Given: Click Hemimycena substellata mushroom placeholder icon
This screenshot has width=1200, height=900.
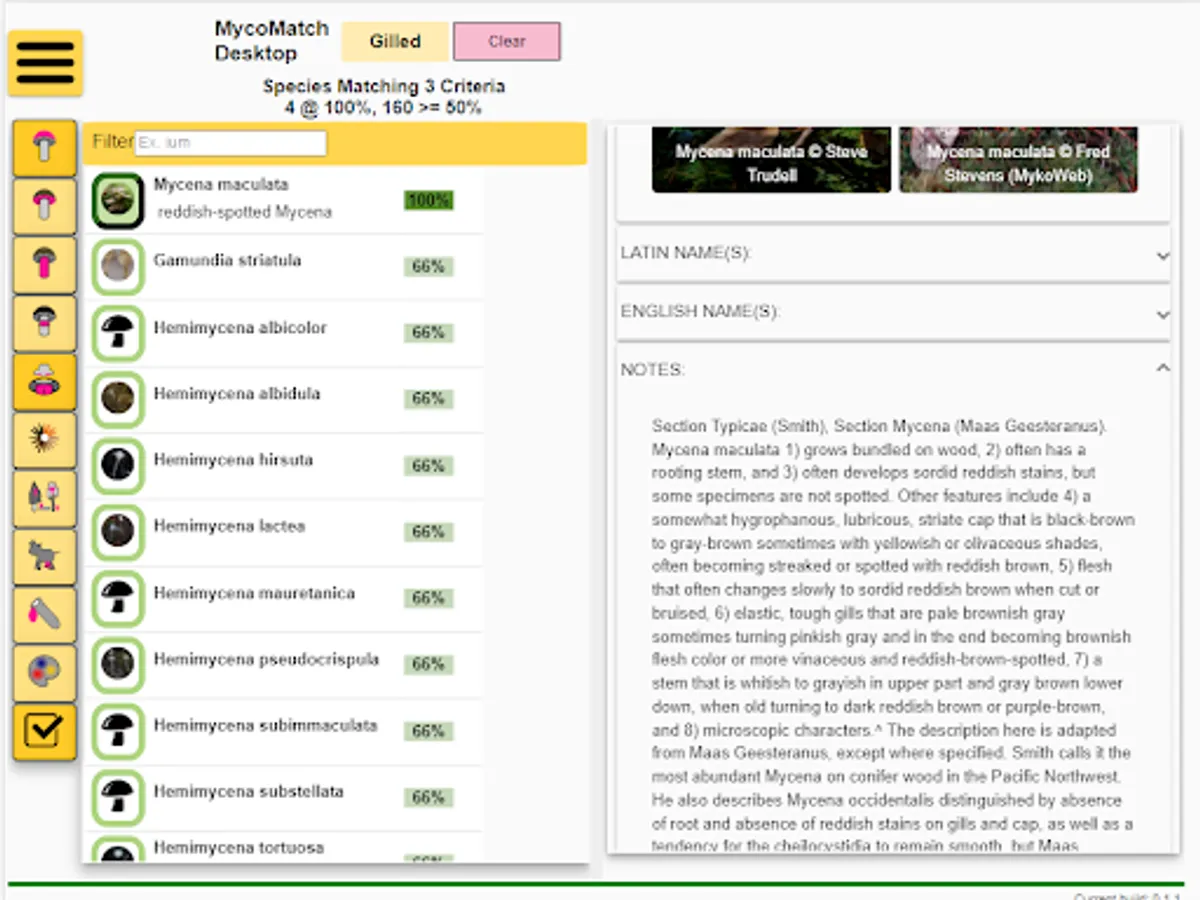Looking at the screenshot, I should (x=118, y=797).
